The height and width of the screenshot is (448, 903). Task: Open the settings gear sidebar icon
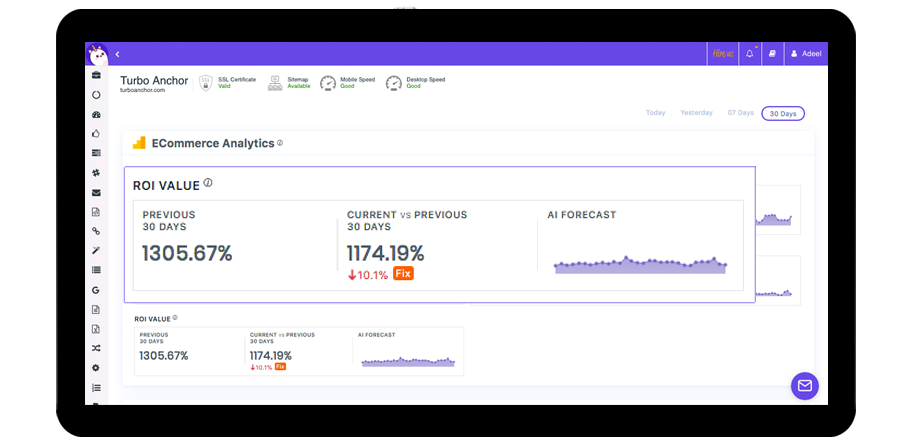pyautogui.click(x=96, y=368)
